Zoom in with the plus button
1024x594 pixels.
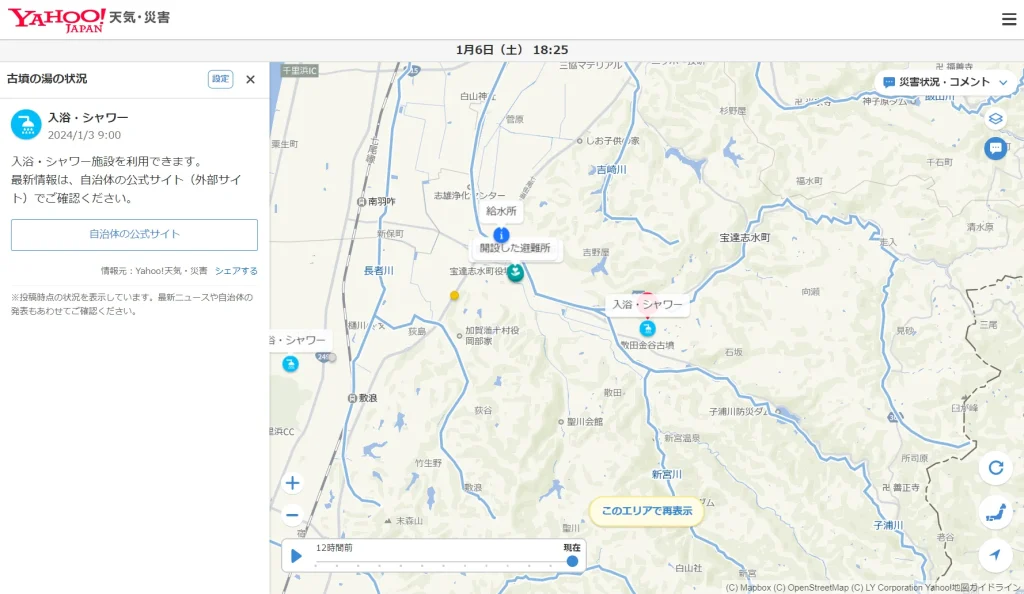pyautogui.click(x=292, y=483)
